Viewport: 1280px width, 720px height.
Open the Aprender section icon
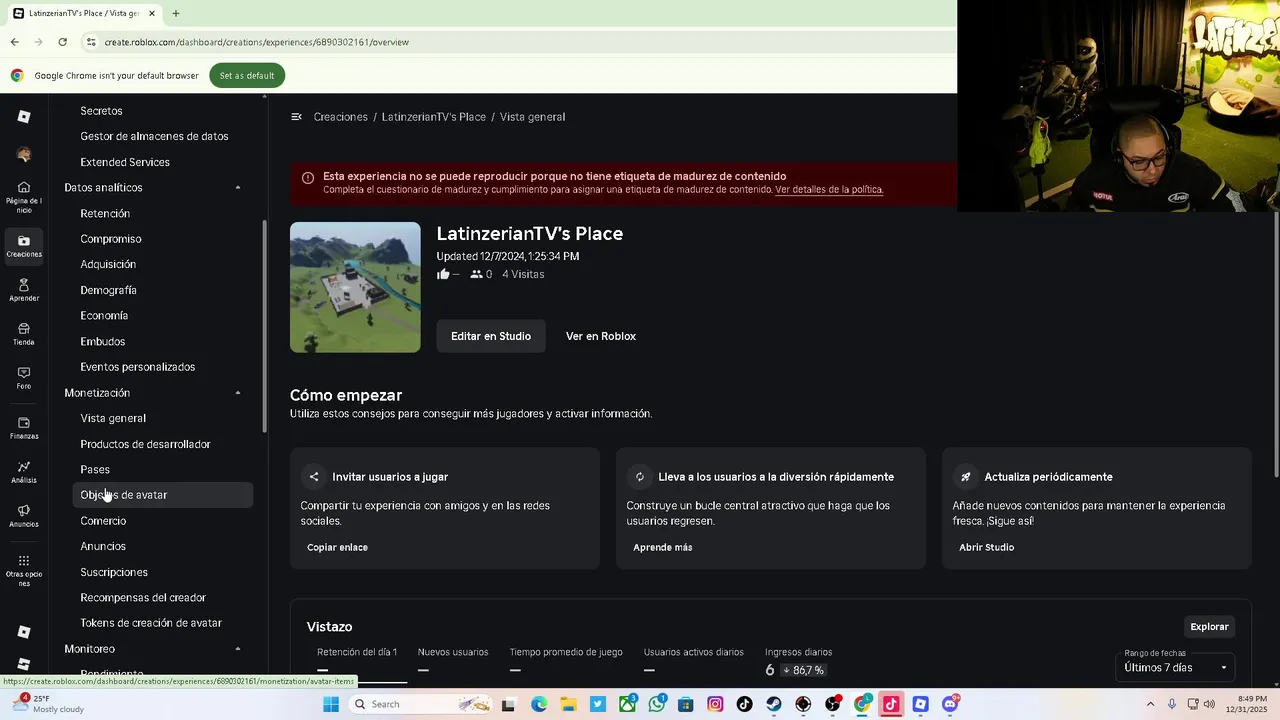24,285
